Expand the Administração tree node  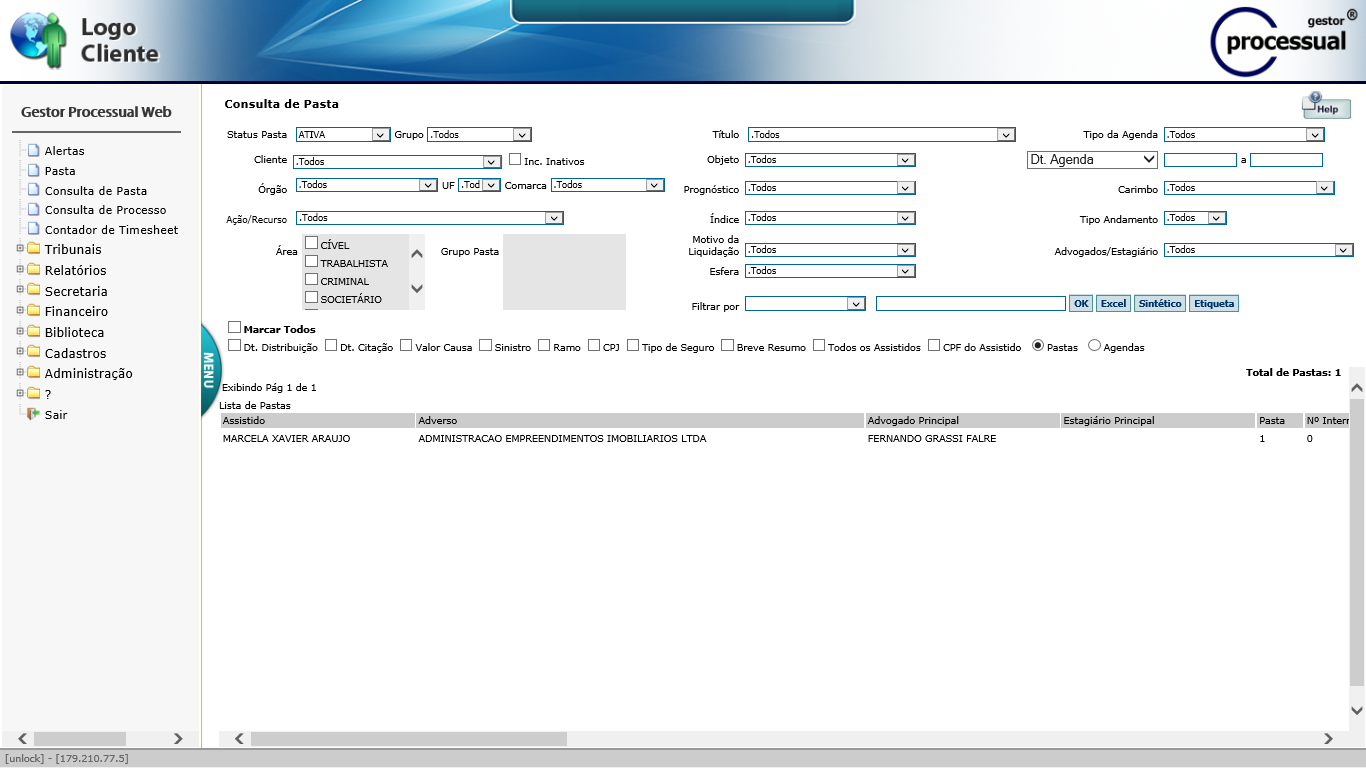click(x=20, y=373)
